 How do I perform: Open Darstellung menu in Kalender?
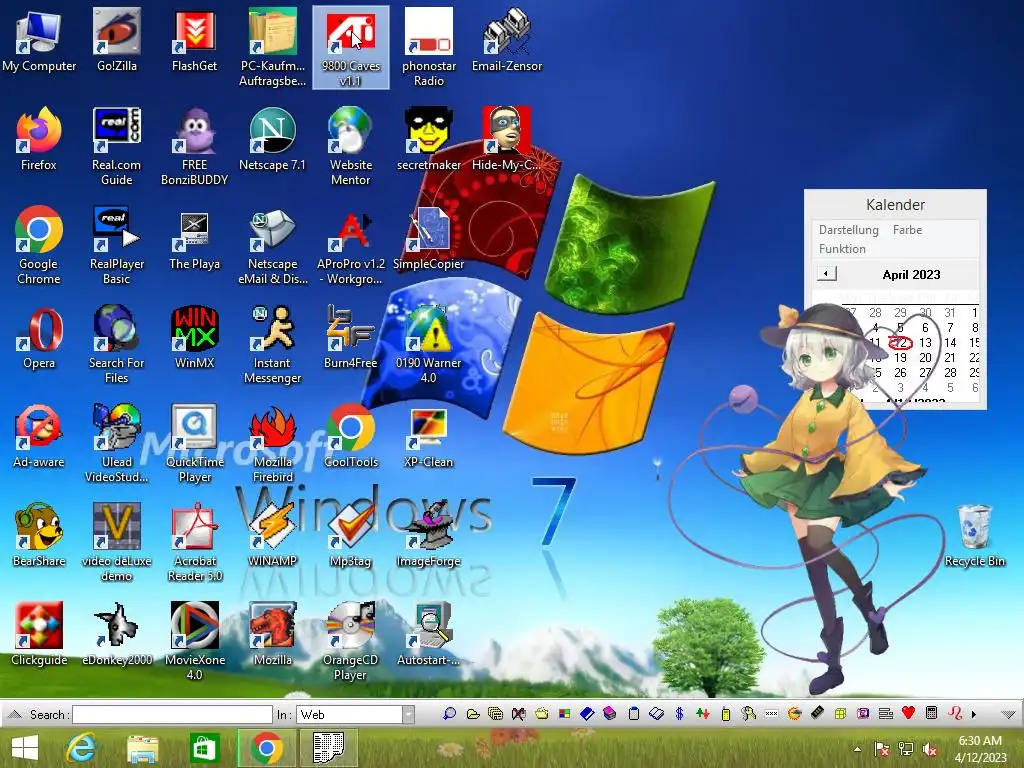click(x=848, y=230)
